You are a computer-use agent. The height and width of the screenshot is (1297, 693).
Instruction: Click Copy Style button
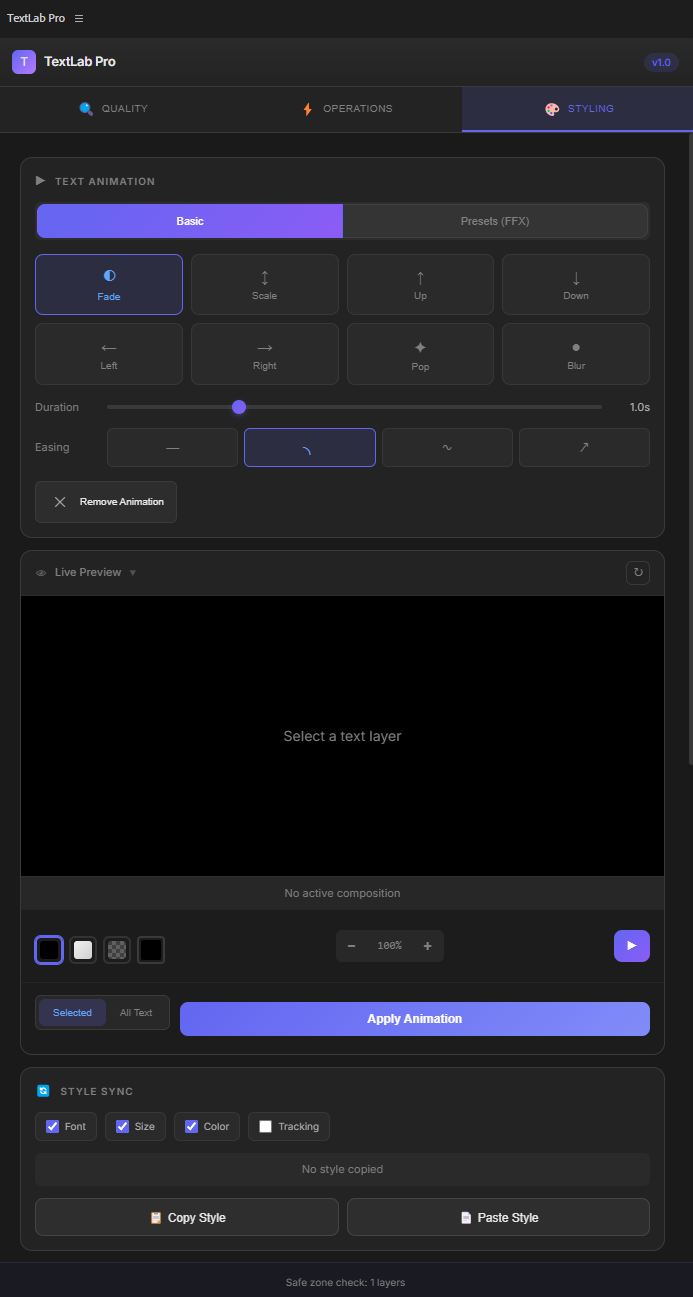187,1218
